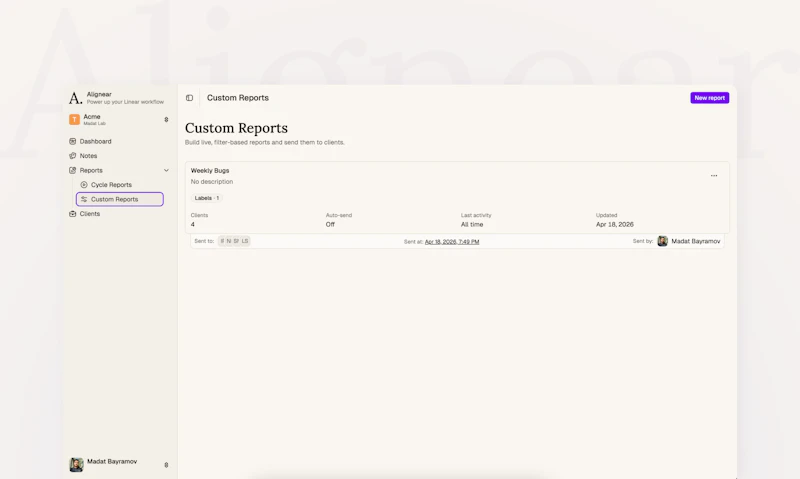Go to Notes
Image resolution: width=800 pixels, height=479 pixels.
[x=88, y=156]
